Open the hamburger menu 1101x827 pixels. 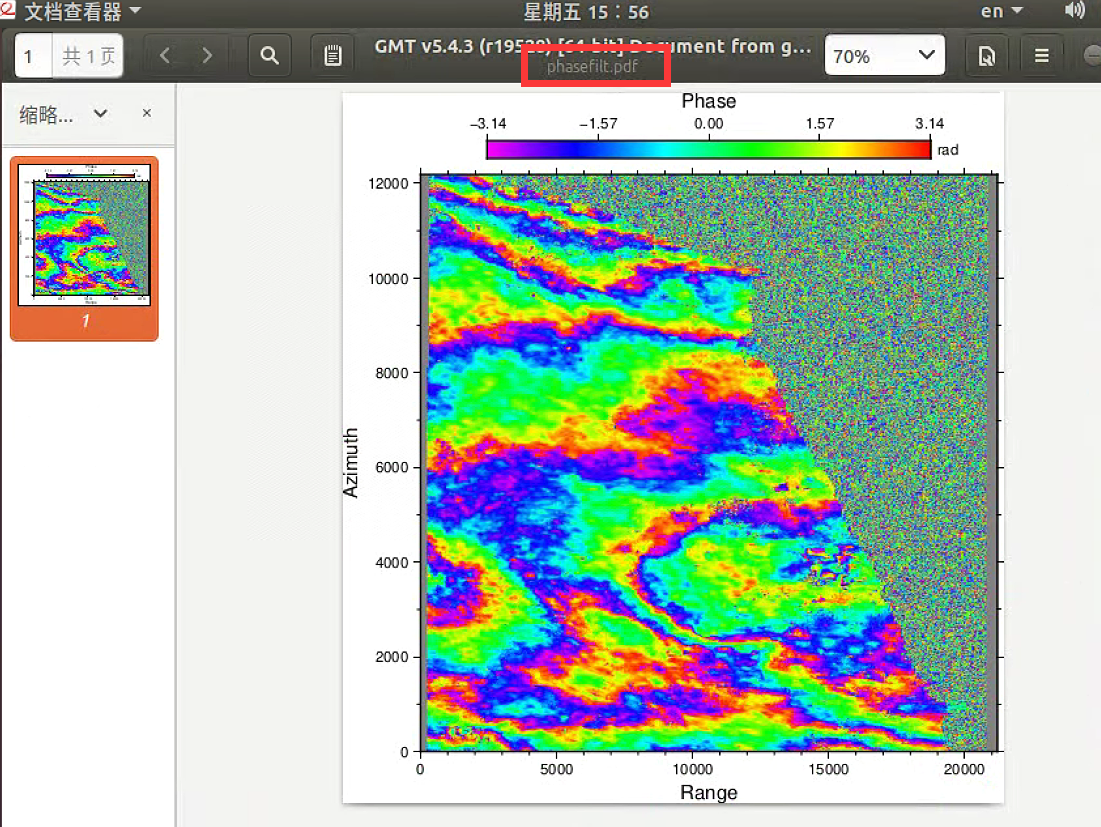[1042, 55]
